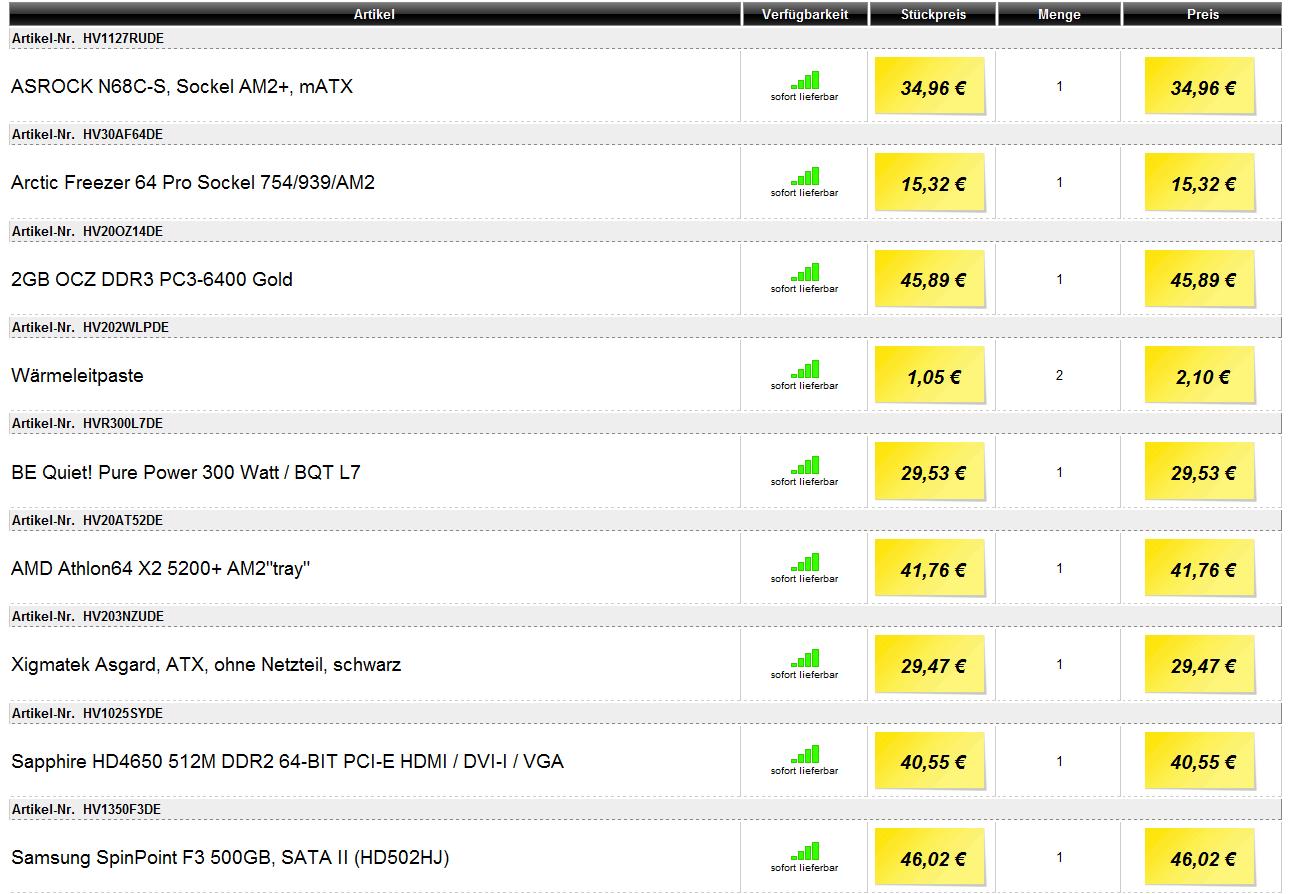Click quantity 1 in the AMD Athlon64 row
This screenshot has height=894, width=1289.
1059,568
